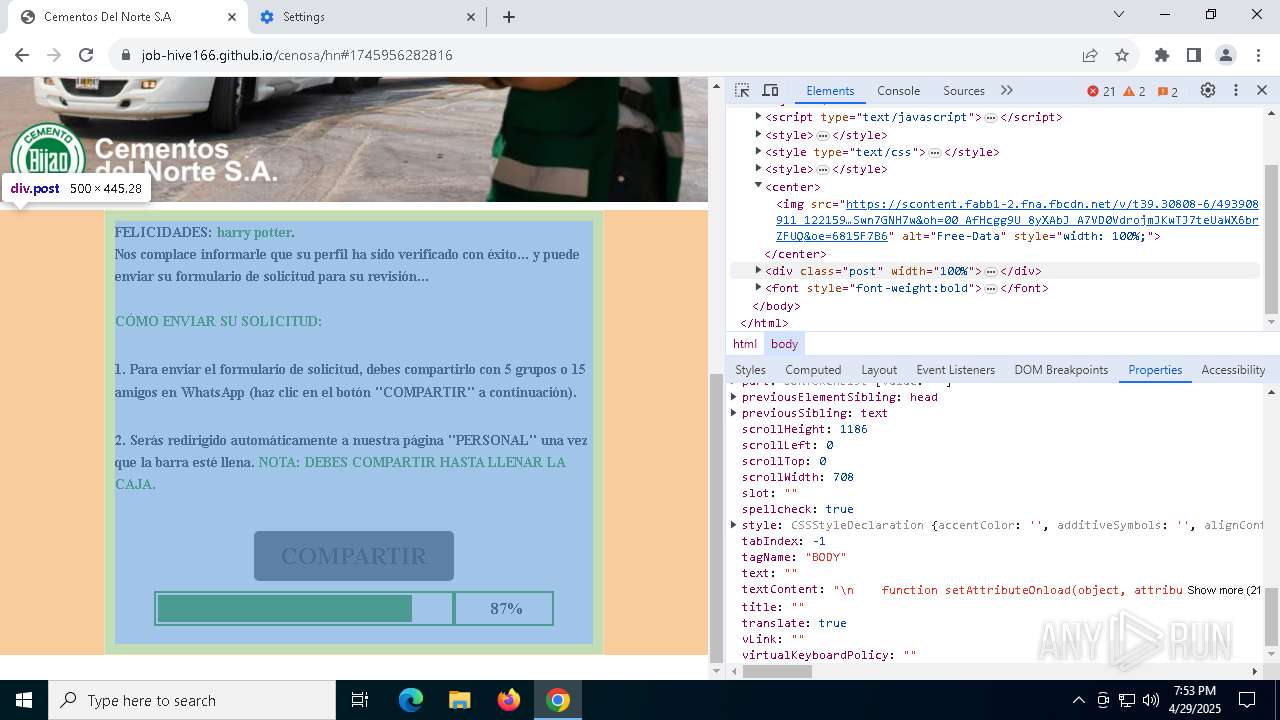
Task: Open Task View on the taskbar
Action: pyautogui.click(x=360, y=700)
